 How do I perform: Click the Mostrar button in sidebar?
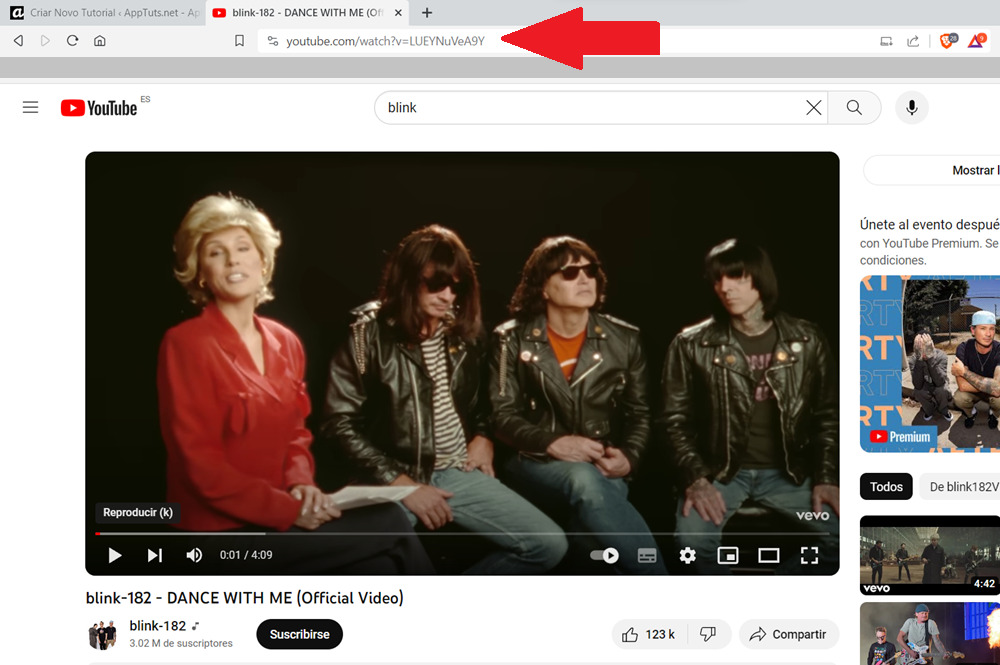pyautogui.click(x=932, y=170)
